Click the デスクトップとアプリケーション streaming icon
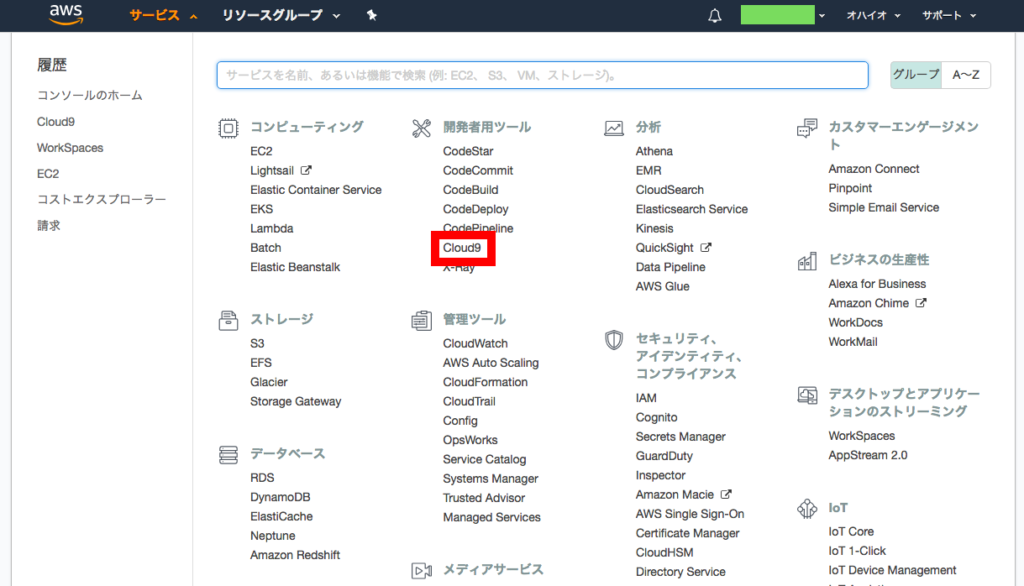The image size is (1024, 586). pyautogui.click(x=807, y=395)
